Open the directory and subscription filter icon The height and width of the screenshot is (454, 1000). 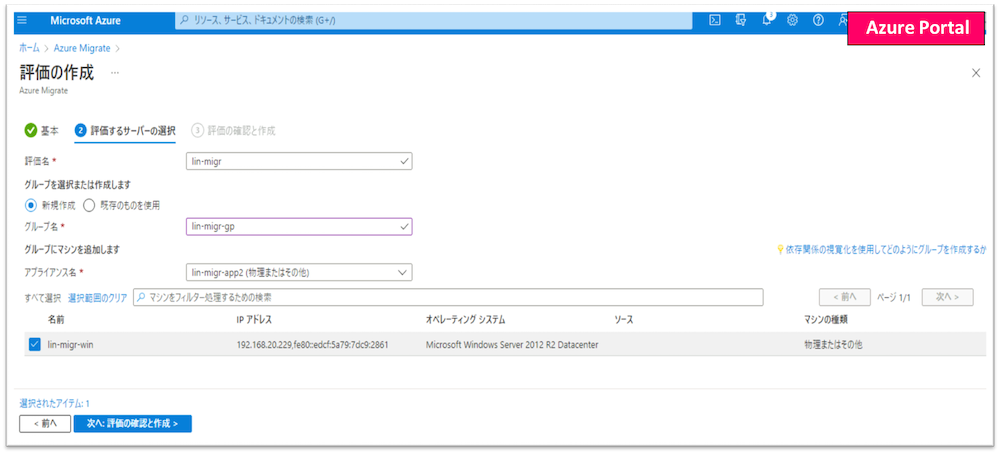tap(741, 20)
